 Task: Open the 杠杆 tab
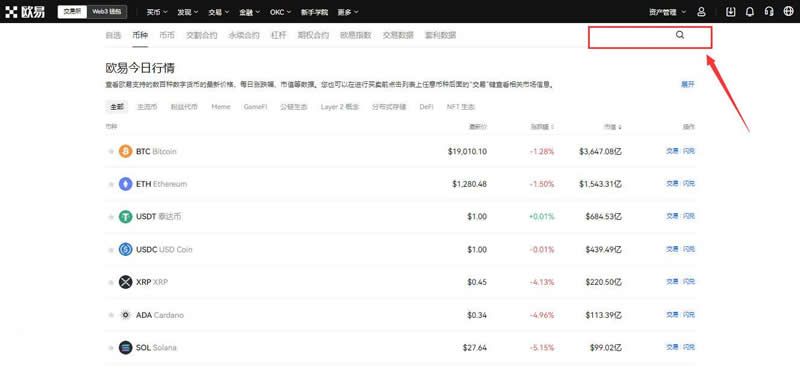pyautogui.click(x=279, y=35)
